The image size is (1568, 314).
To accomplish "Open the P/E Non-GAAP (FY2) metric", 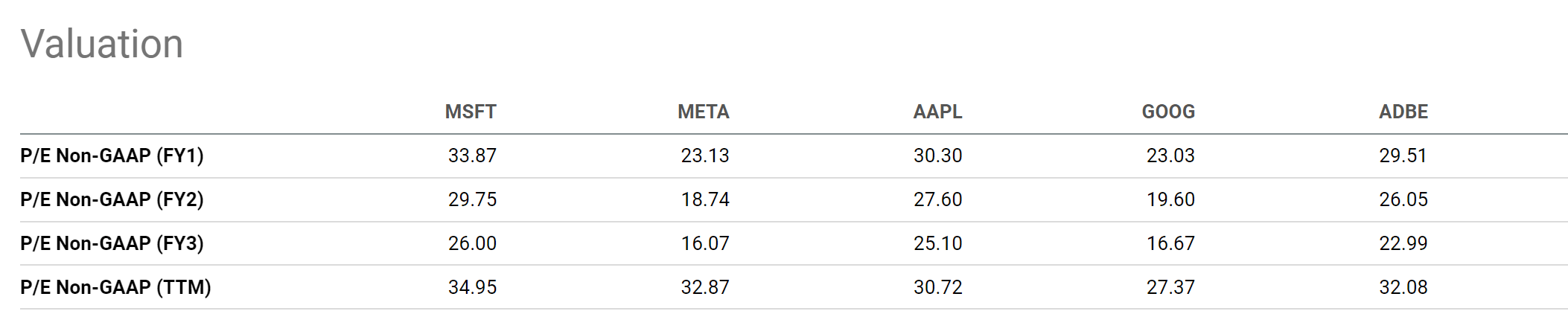I will coord(112,199).
